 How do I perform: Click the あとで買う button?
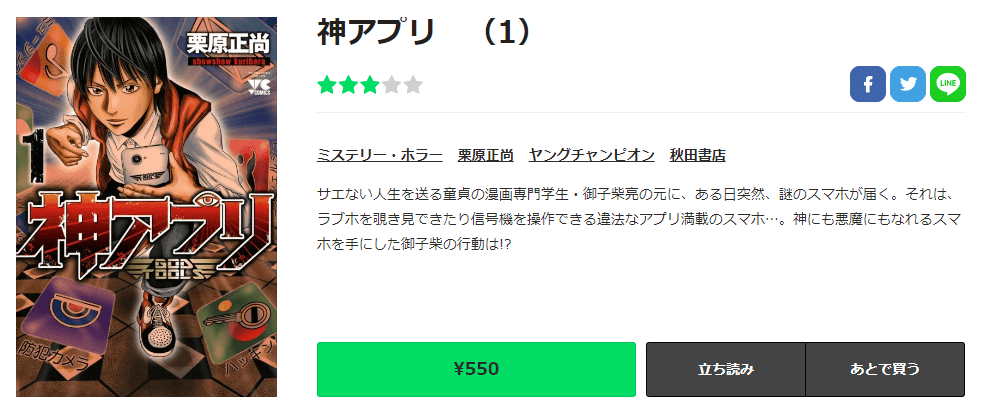tap(885, 369)
